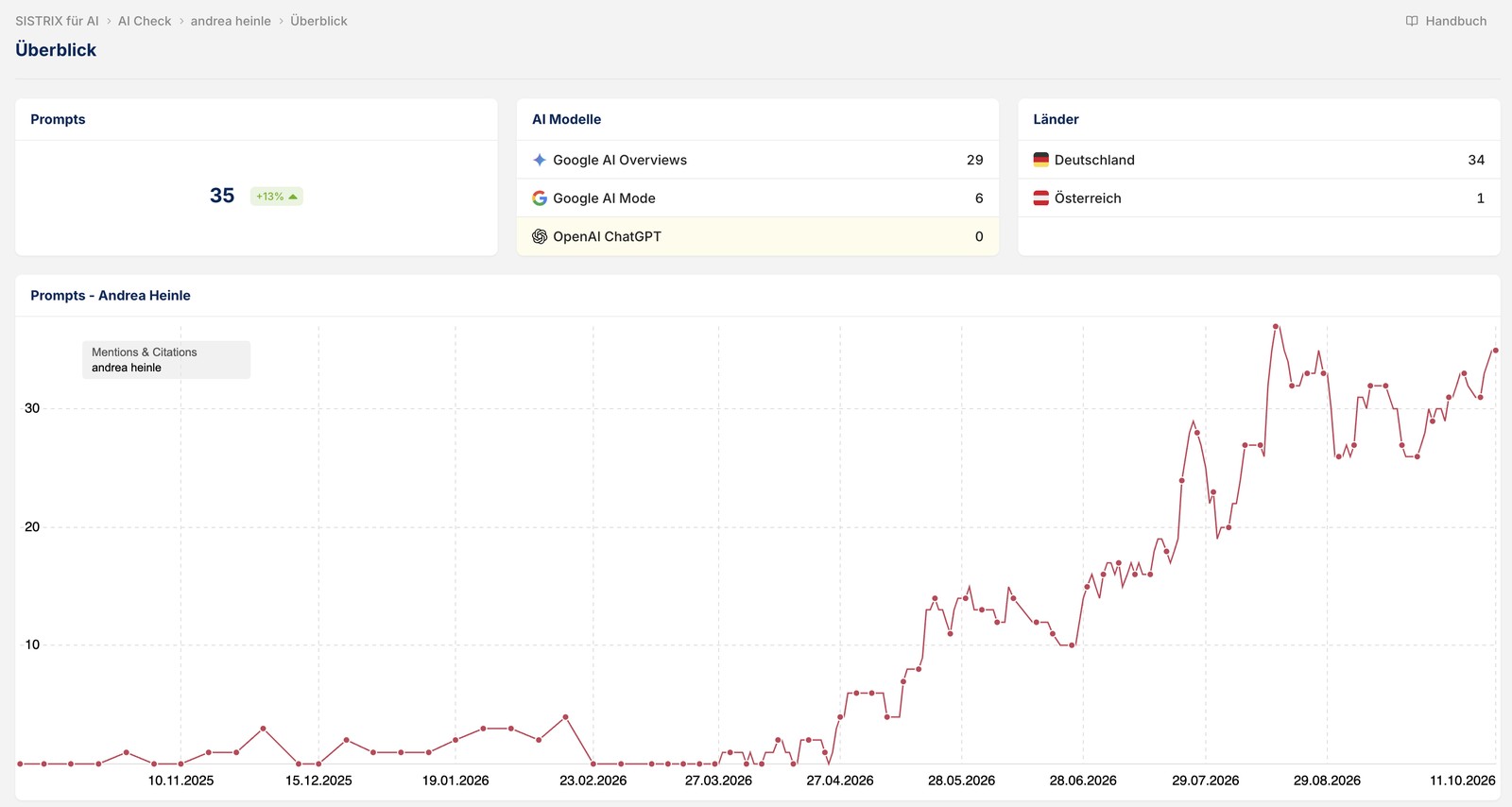
Task: Click the chevron after SISTRIX für AI
Action: click(x=109, y=21)
